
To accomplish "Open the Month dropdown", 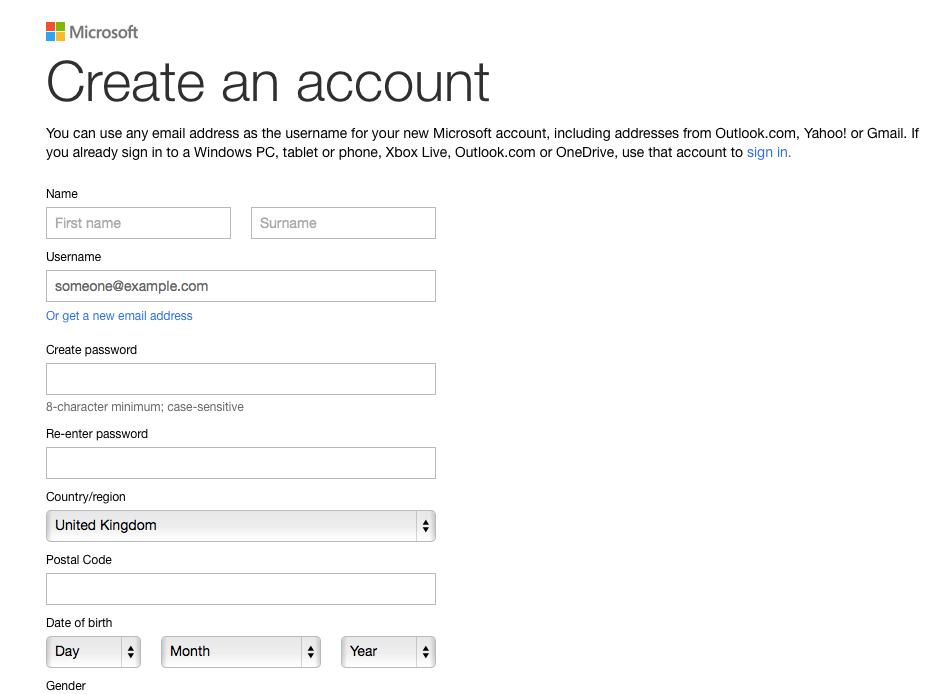I will click(241, 652).
